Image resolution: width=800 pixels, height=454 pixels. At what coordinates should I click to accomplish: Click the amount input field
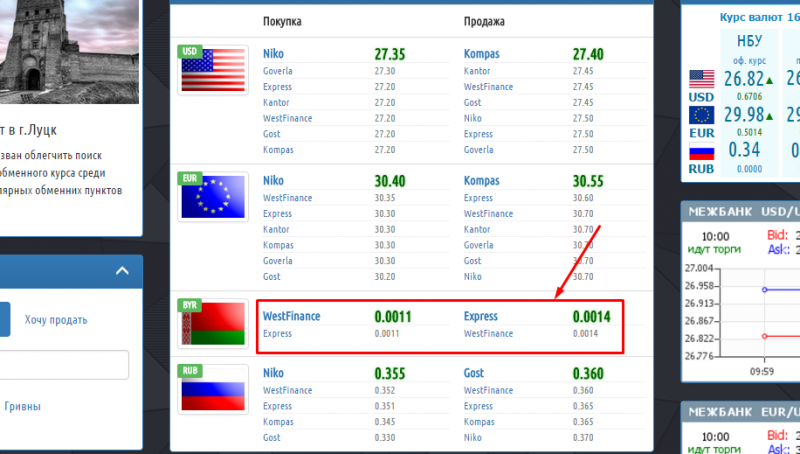click(64, 365)
